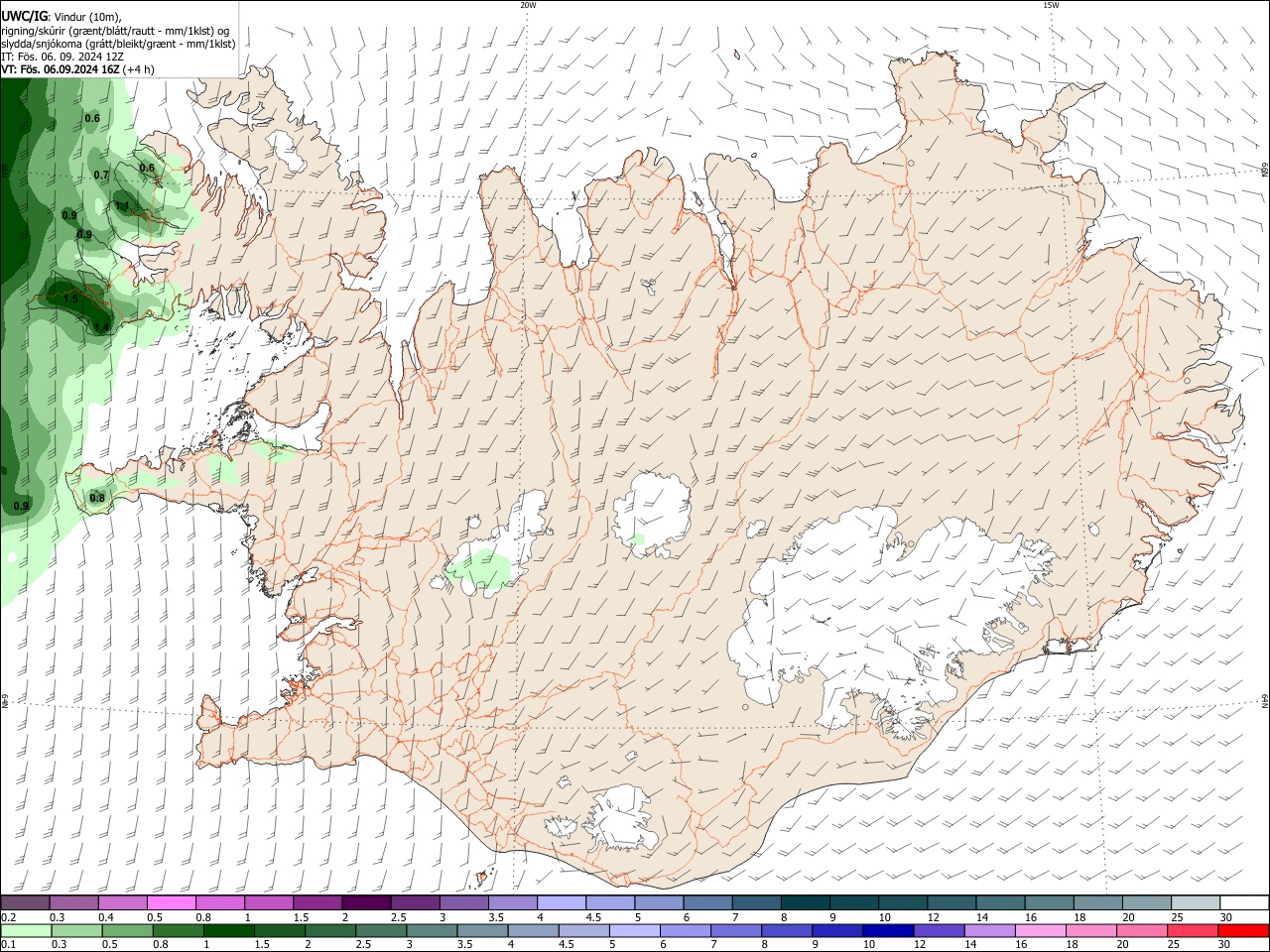1270x952 pixels.
Task: Pick the bright magenta swatch in the snow scale
Action: click(171, 902)
